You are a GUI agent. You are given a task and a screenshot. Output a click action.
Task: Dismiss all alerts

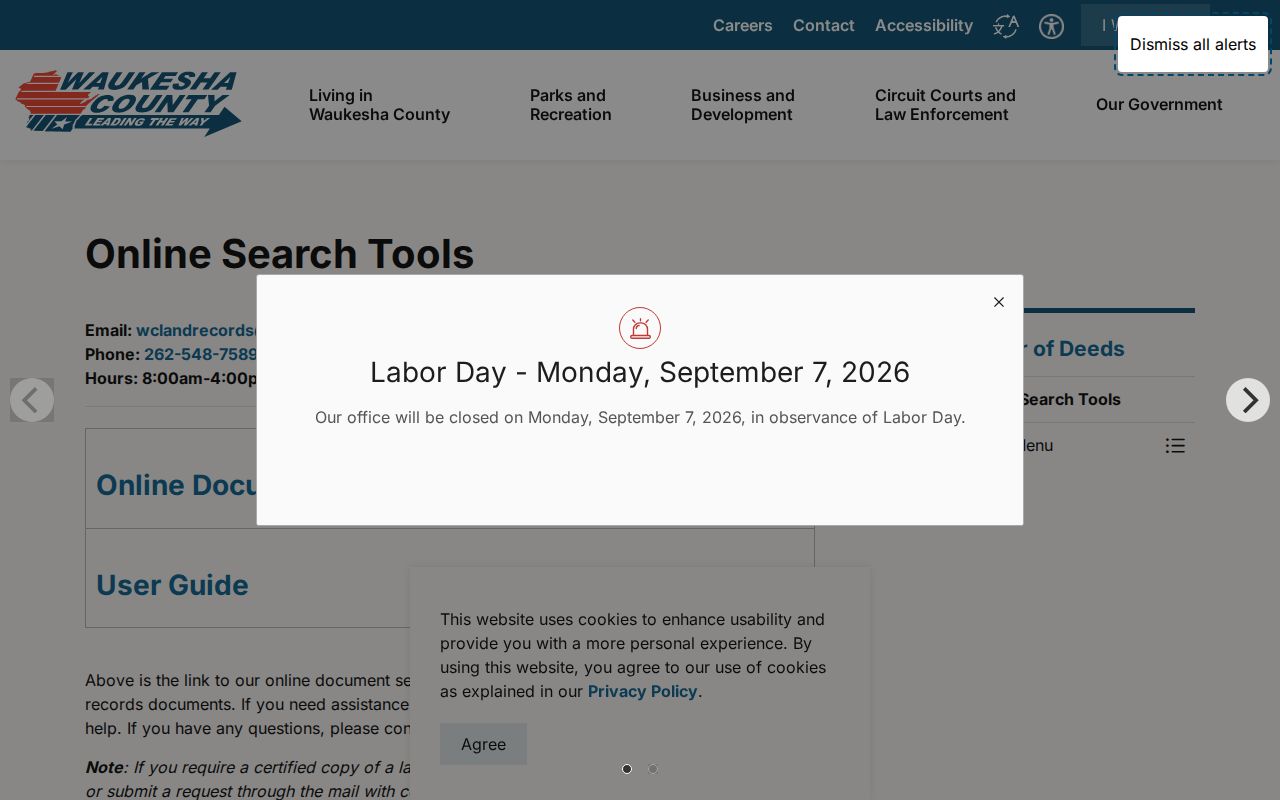click(x=1193, y=44)
